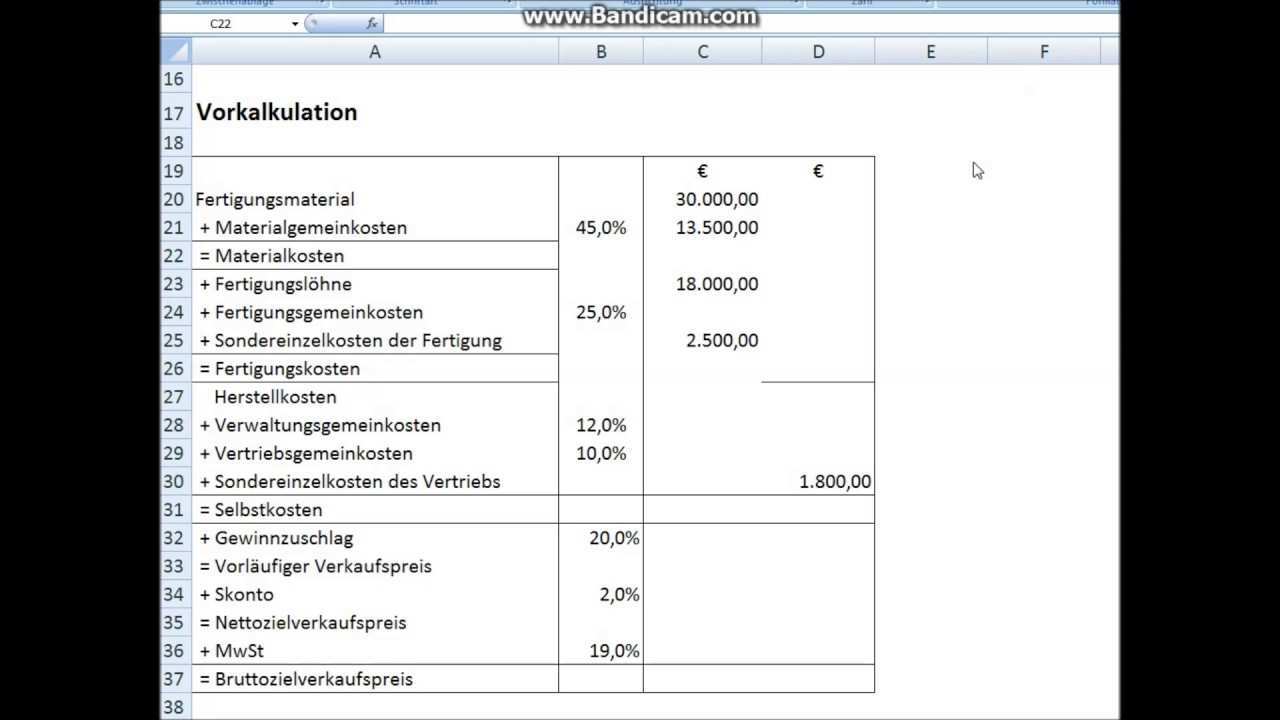Select column A header

click(374, 52)
